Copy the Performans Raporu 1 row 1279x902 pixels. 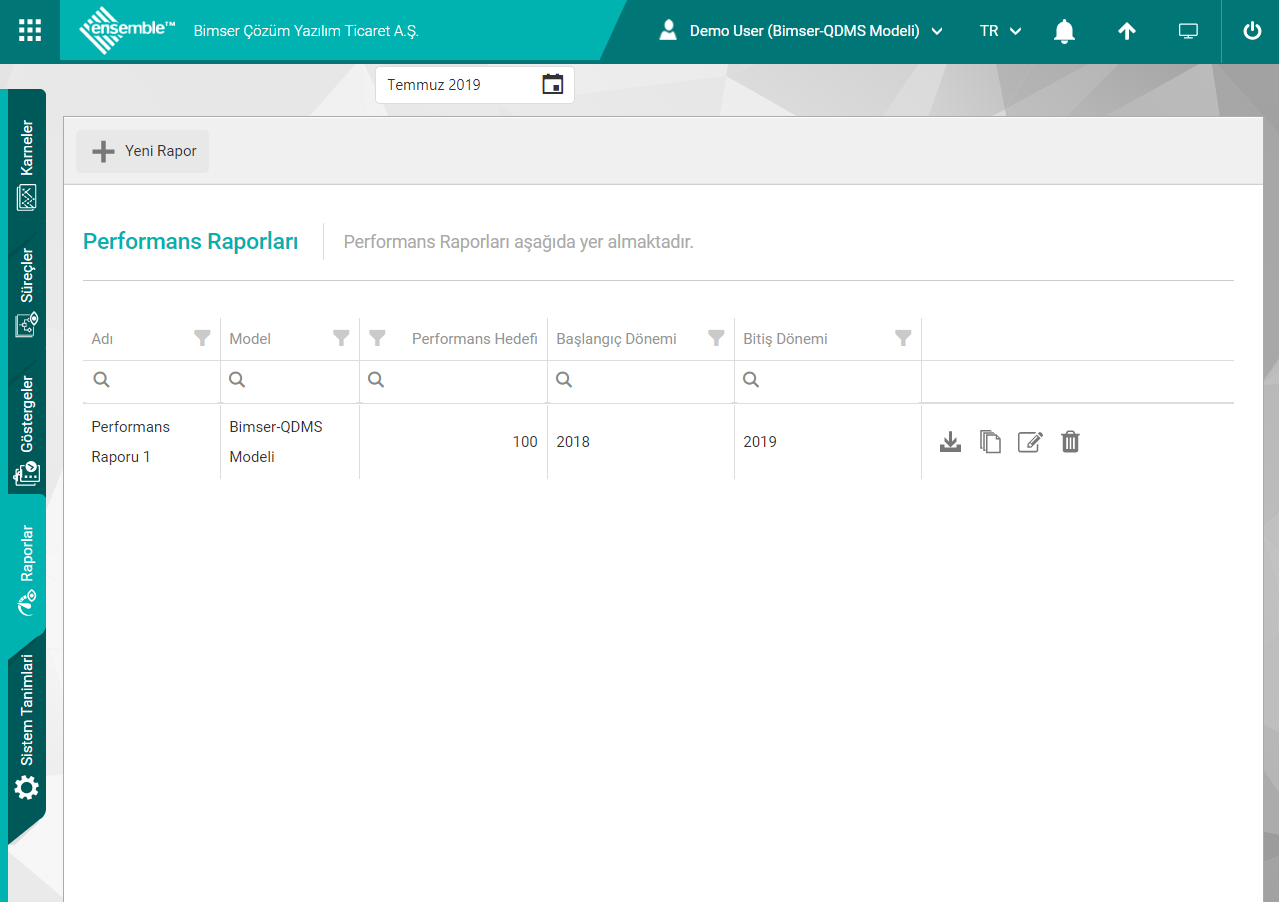point(990,441)
